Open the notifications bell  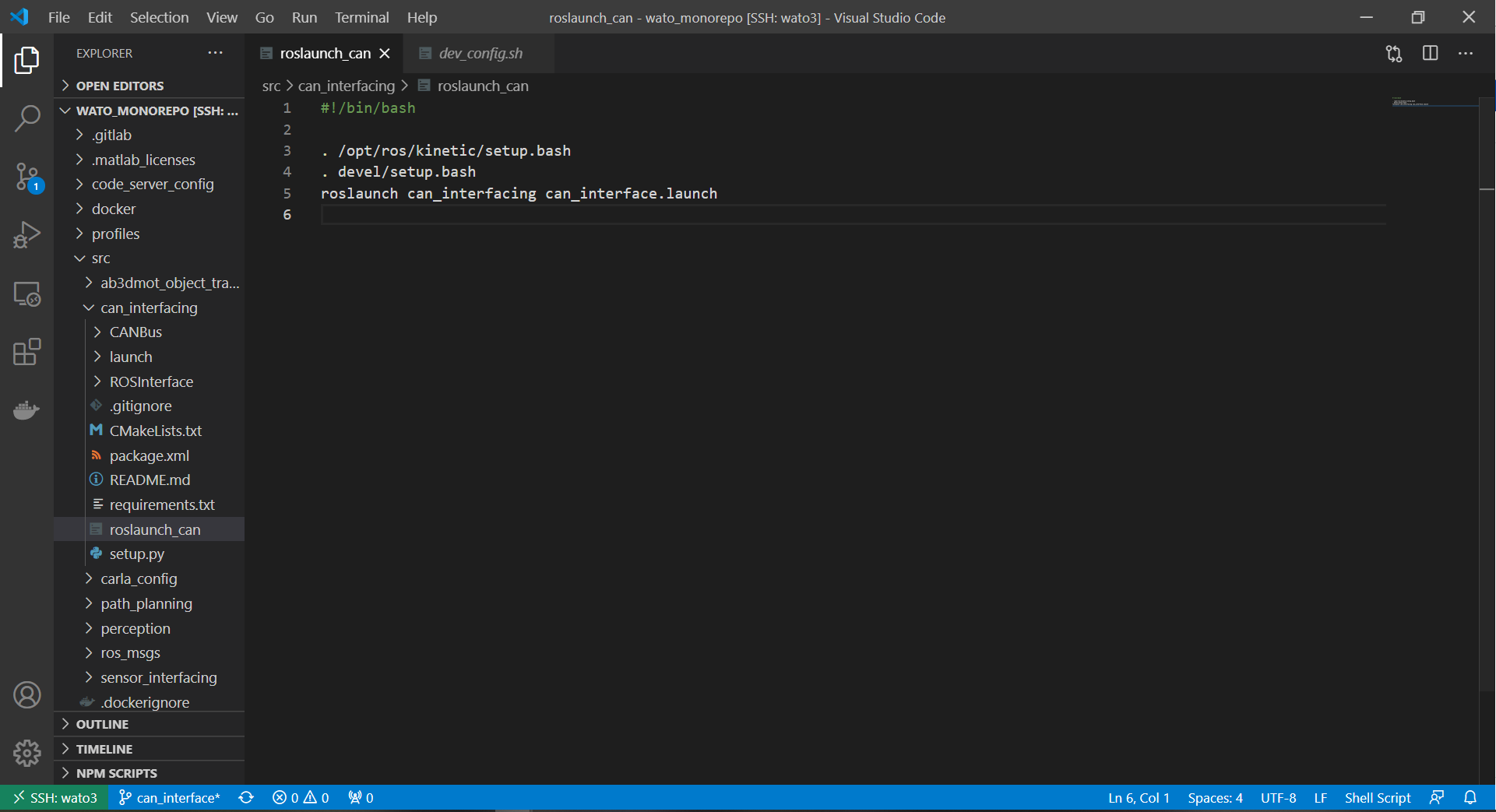(1470, 798)
